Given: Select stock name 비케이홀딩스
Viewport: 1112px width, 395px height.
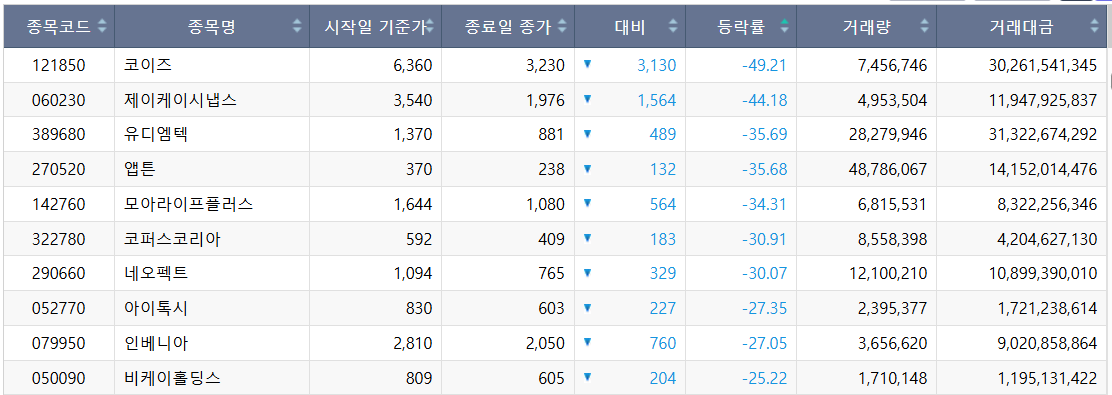Looking at the screenshot, I should (172, 378).
